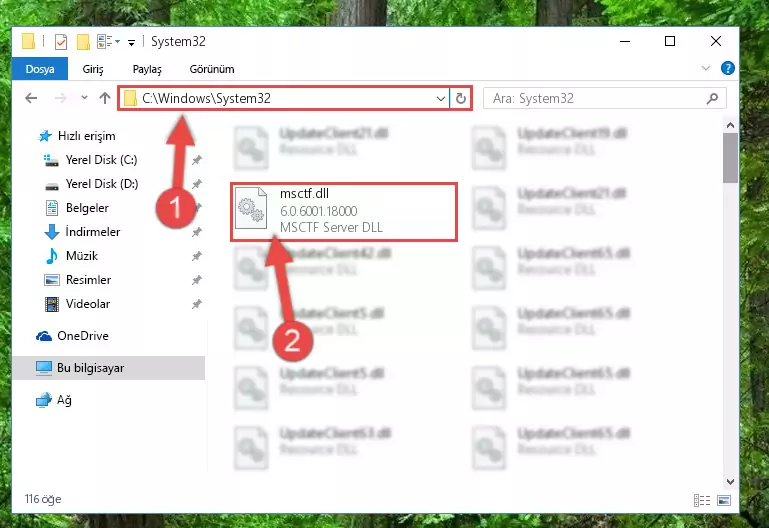
Task: Click the Hızlı erişim star icon
Action: coord(45,136)
